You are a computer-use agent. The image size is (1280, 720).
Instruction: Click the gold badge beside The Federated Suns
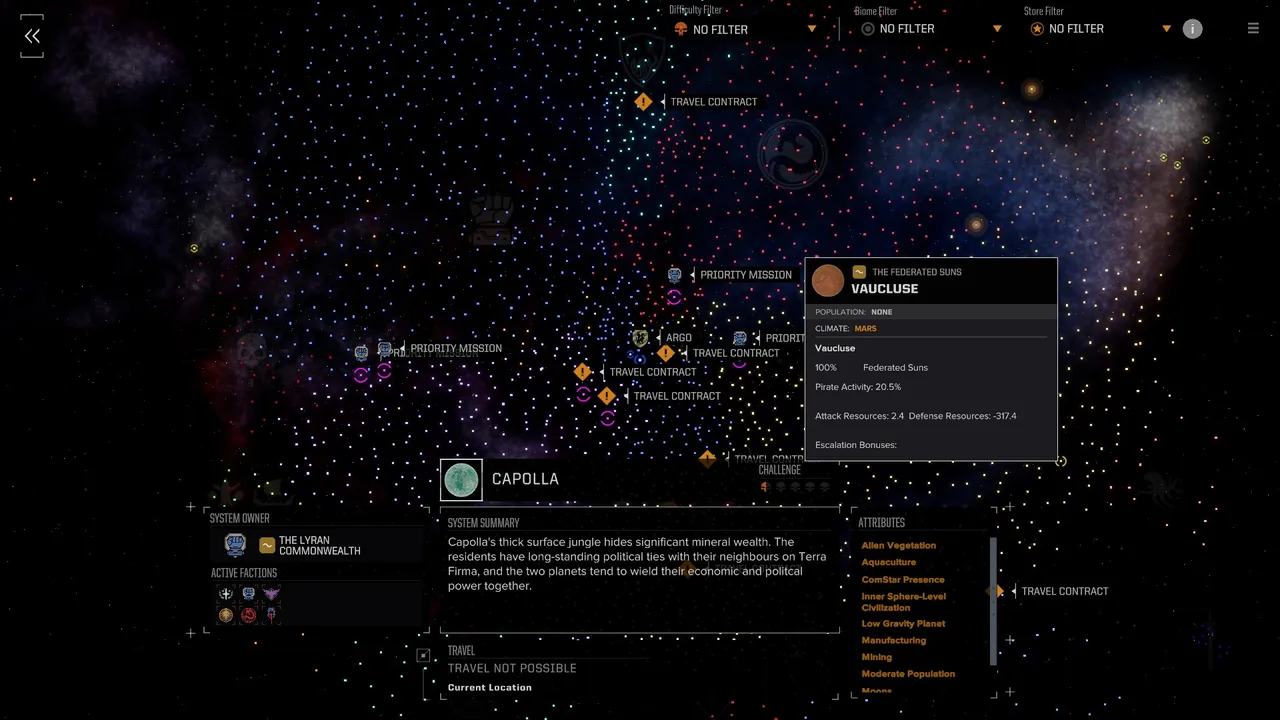(x=859, y=272)
